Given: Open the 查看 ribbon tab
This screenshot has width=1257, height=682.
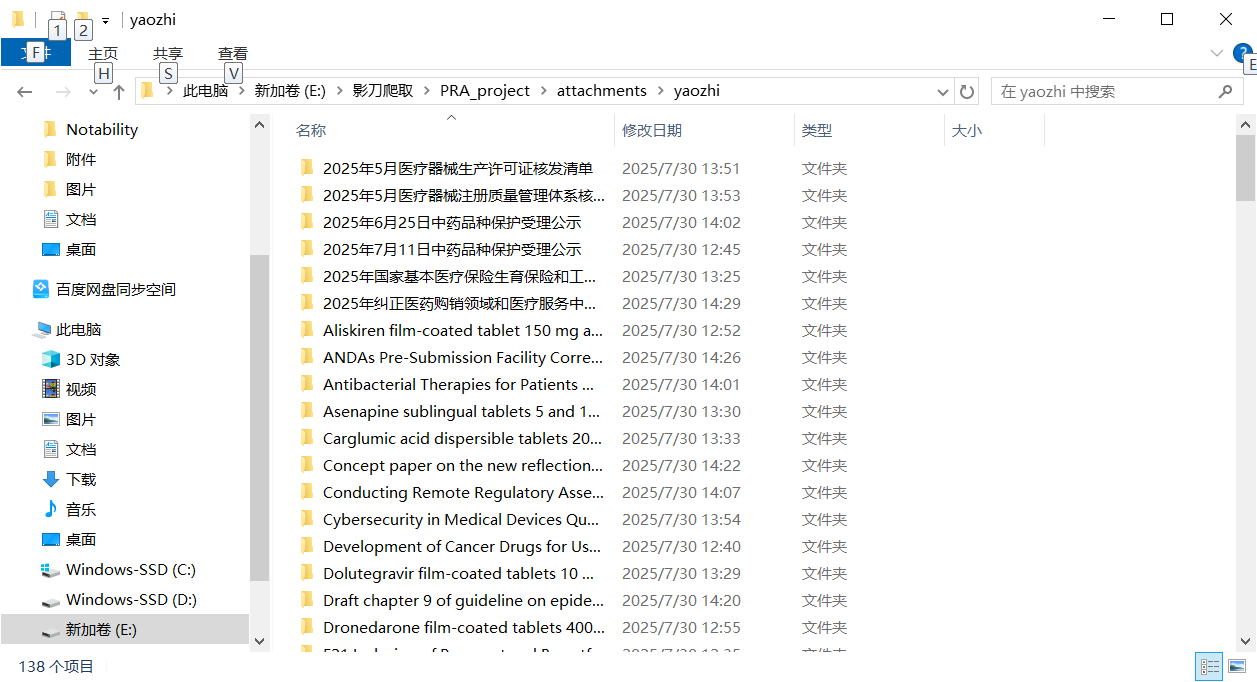Looking at the screenshot, I should 233,54.
